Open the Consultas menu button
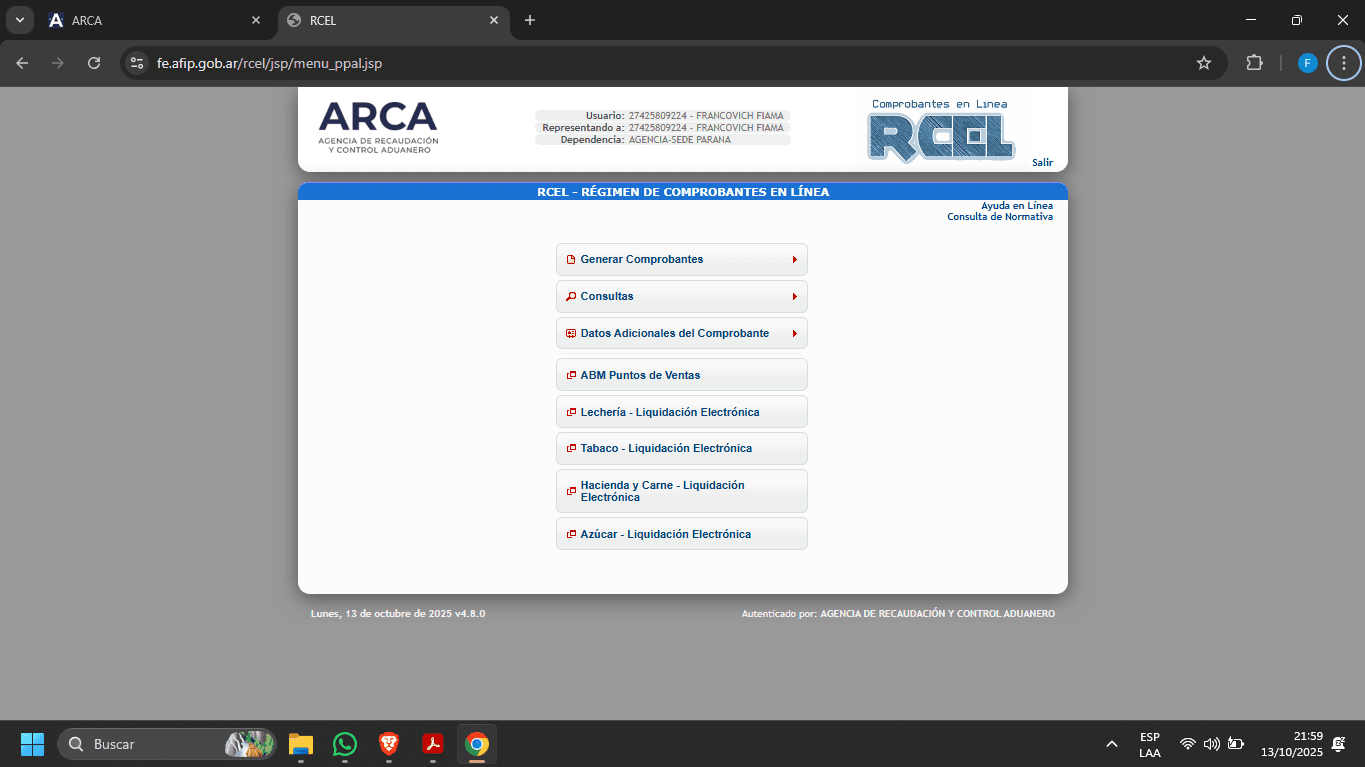Viewport: 1365px width, 767px height. pos(681,296)
